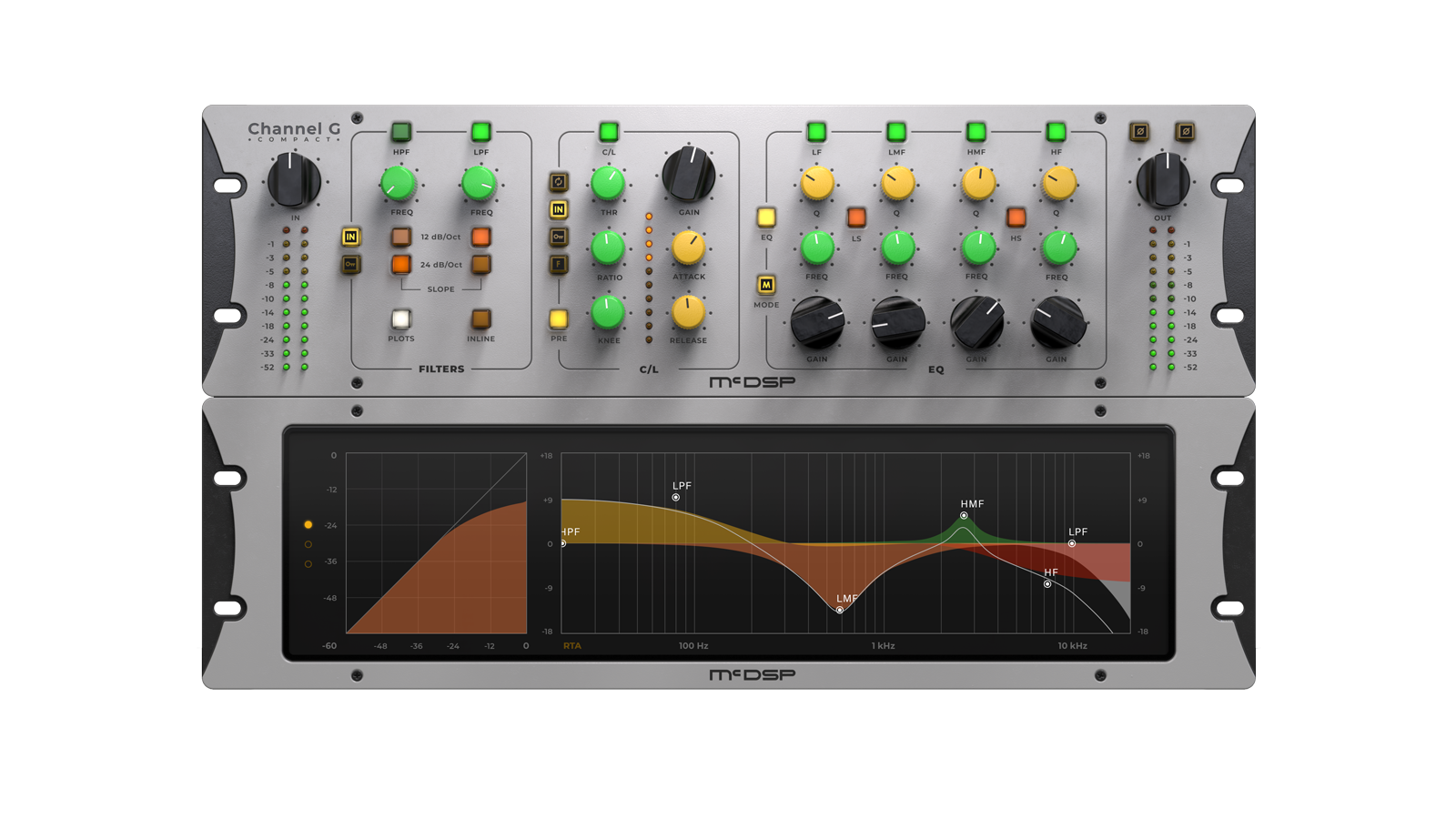Toggle the HPF enable button
The height and width of the screenshot is (819, 1456).
pos(401,132)
